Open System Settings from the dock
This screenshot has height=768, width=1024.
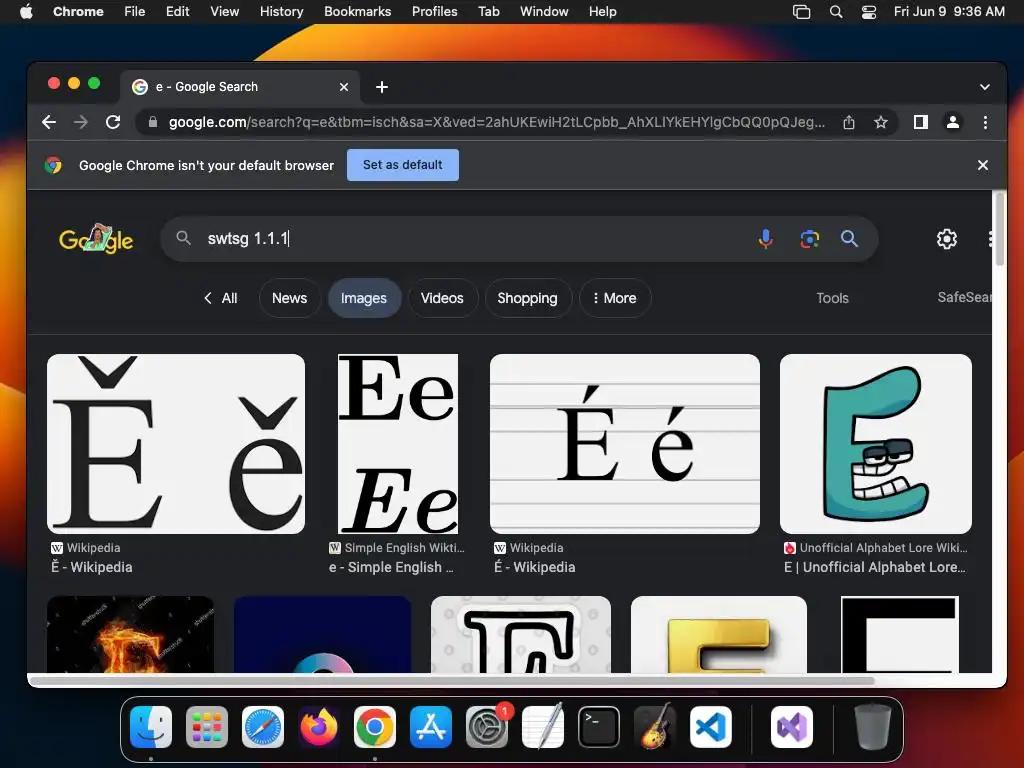pyautogui.click(x=487, y=727)
